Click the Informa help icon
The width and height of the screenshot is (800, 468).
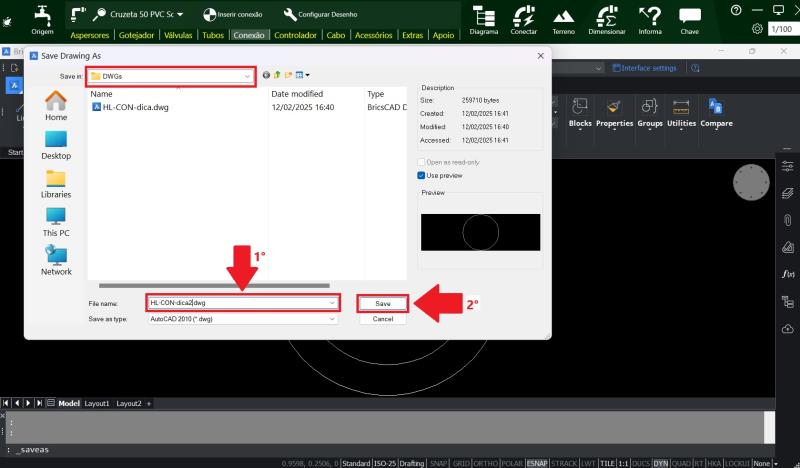[x=650, y=17]
